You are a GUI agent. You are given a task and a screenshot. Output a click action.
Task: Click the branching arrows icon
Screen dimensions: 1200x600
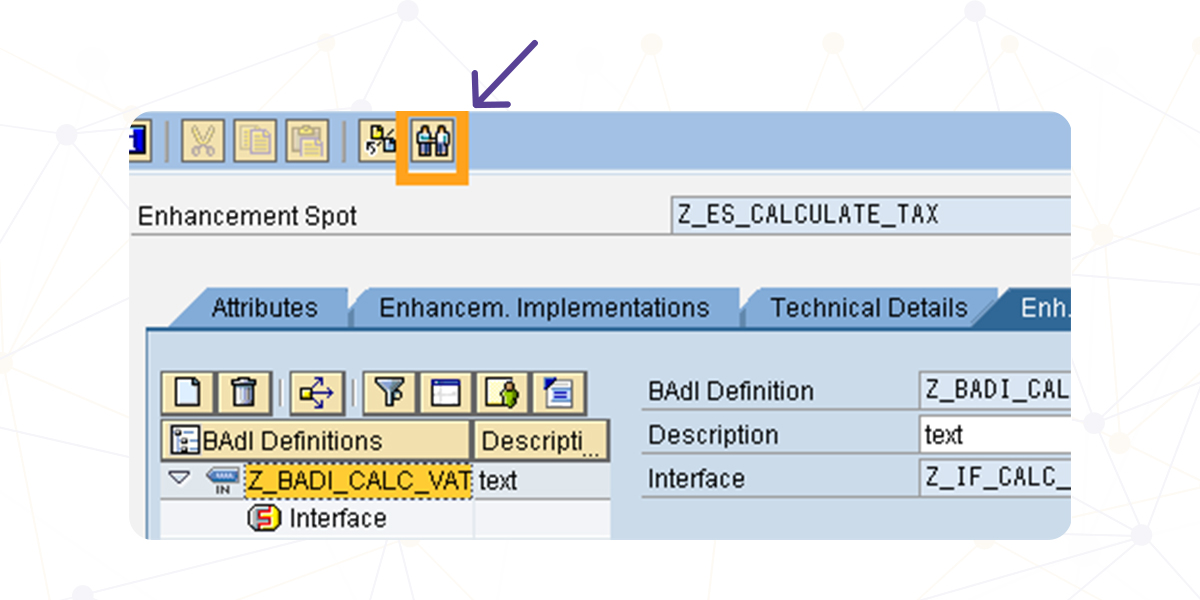(x=317, y=393)
